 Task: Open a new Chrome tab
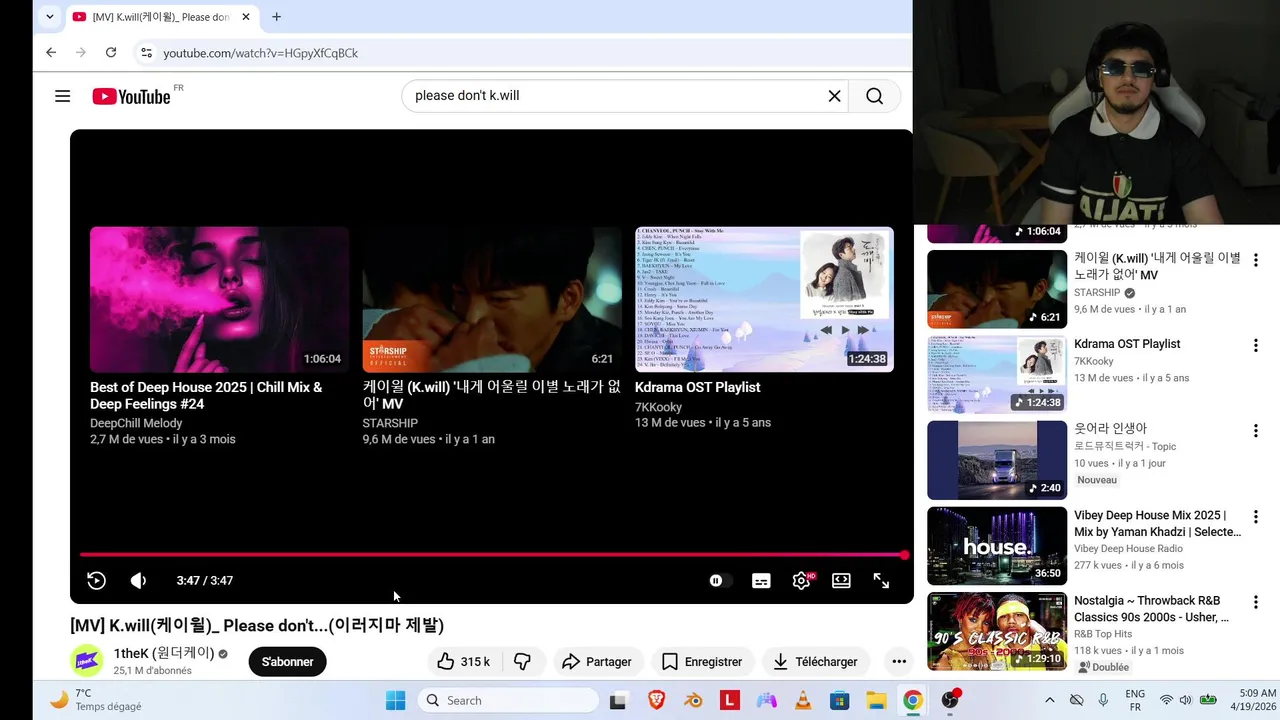pos(276,17)
